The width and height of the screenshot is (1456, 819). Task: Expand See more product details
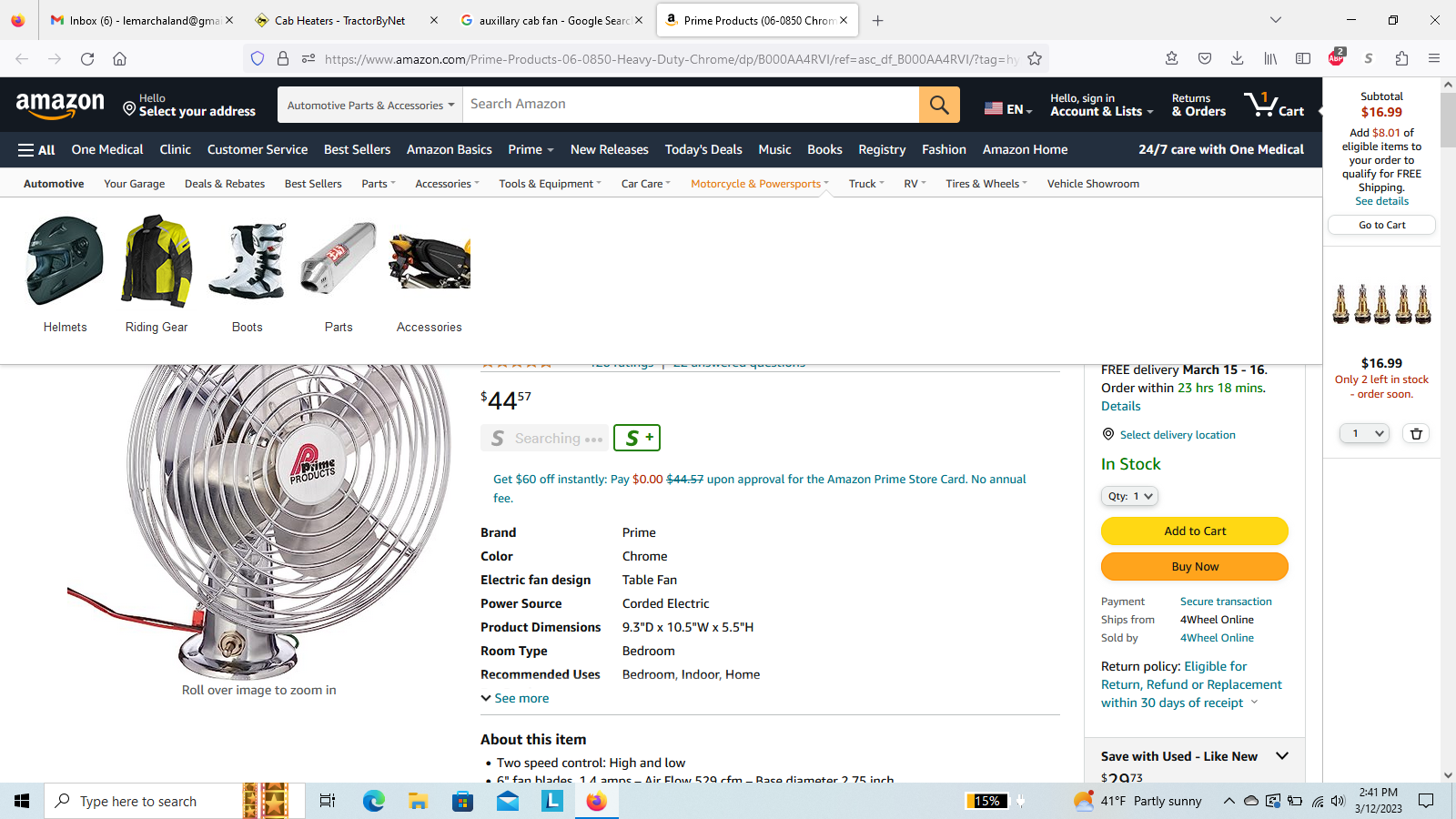[515, 698]
